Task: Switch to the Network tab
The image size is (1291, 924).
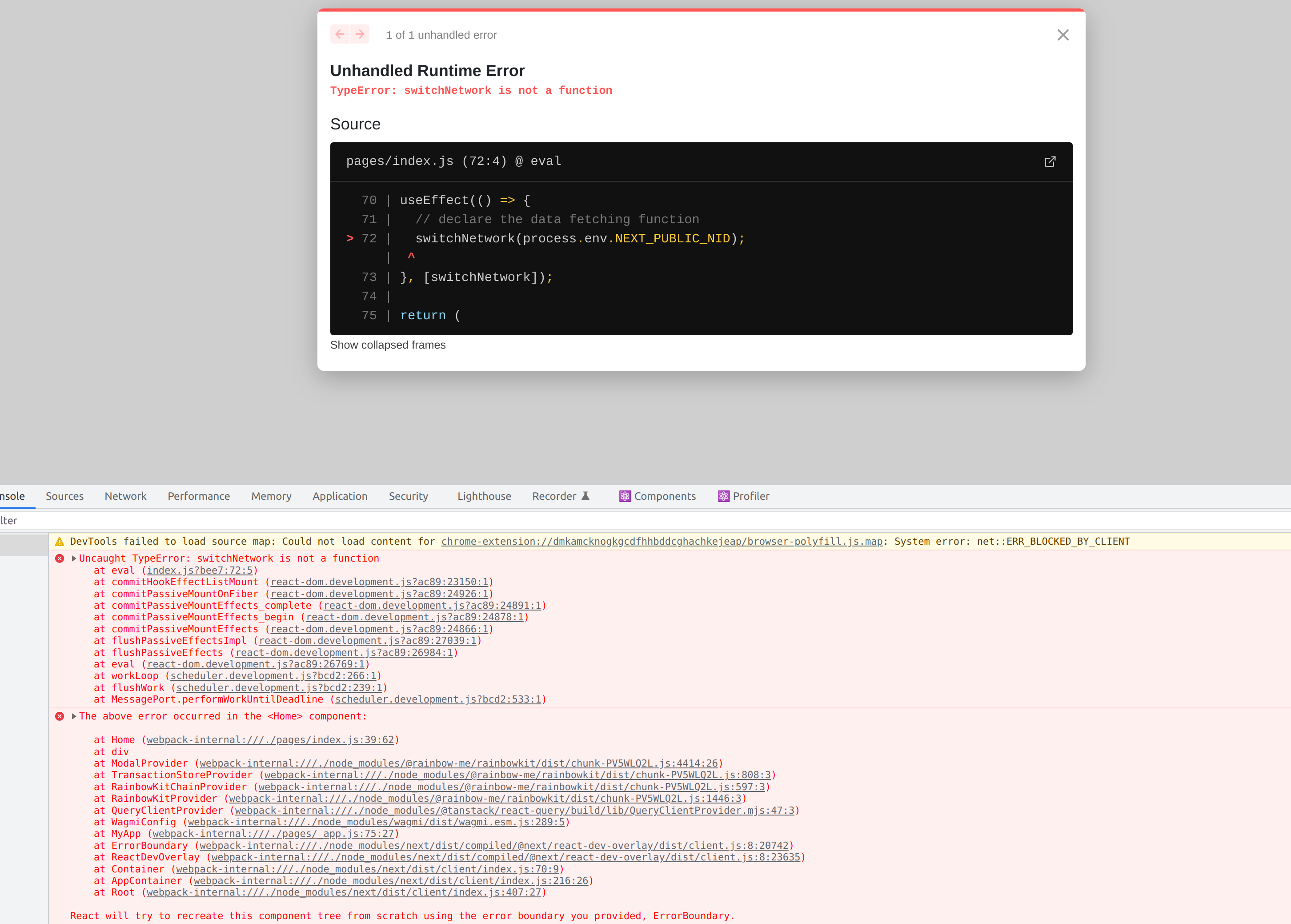Action: pyautogui.click(x=125, y=496)
